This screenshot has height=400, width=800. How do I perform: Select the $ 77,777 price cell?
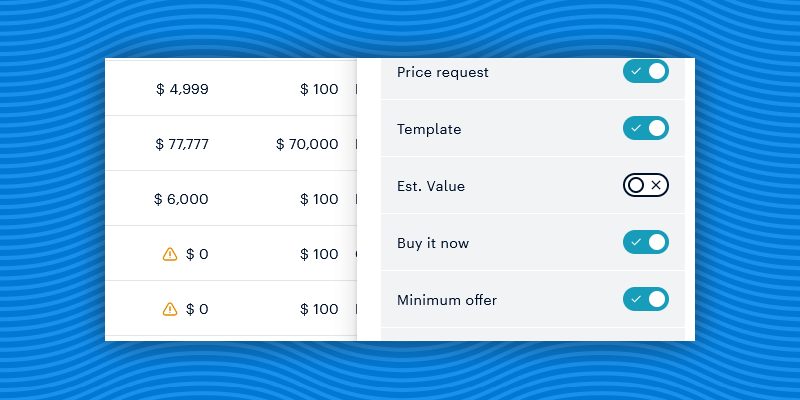point(182,144)
